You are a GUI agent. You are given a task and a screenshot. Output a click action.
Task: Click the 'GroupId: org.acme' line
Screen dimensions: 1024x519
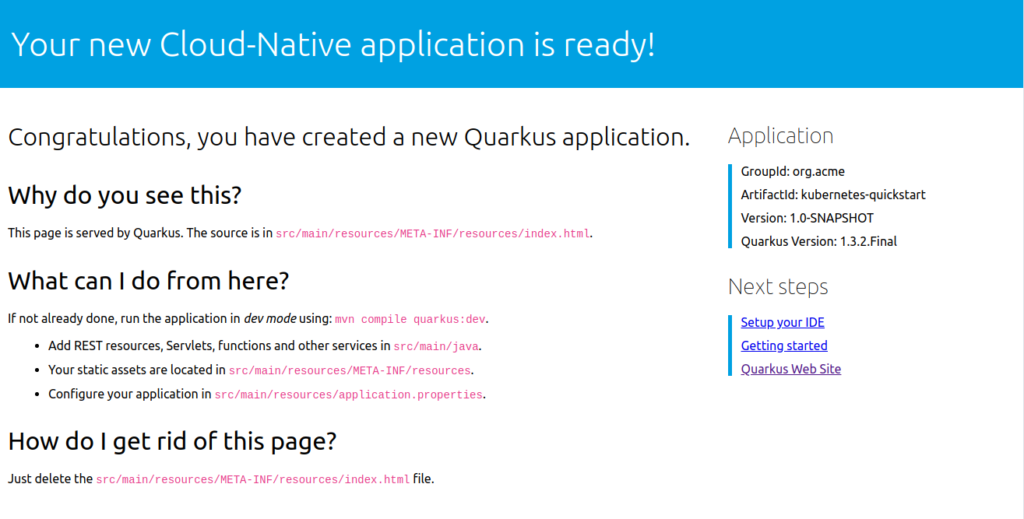point(792,172)
